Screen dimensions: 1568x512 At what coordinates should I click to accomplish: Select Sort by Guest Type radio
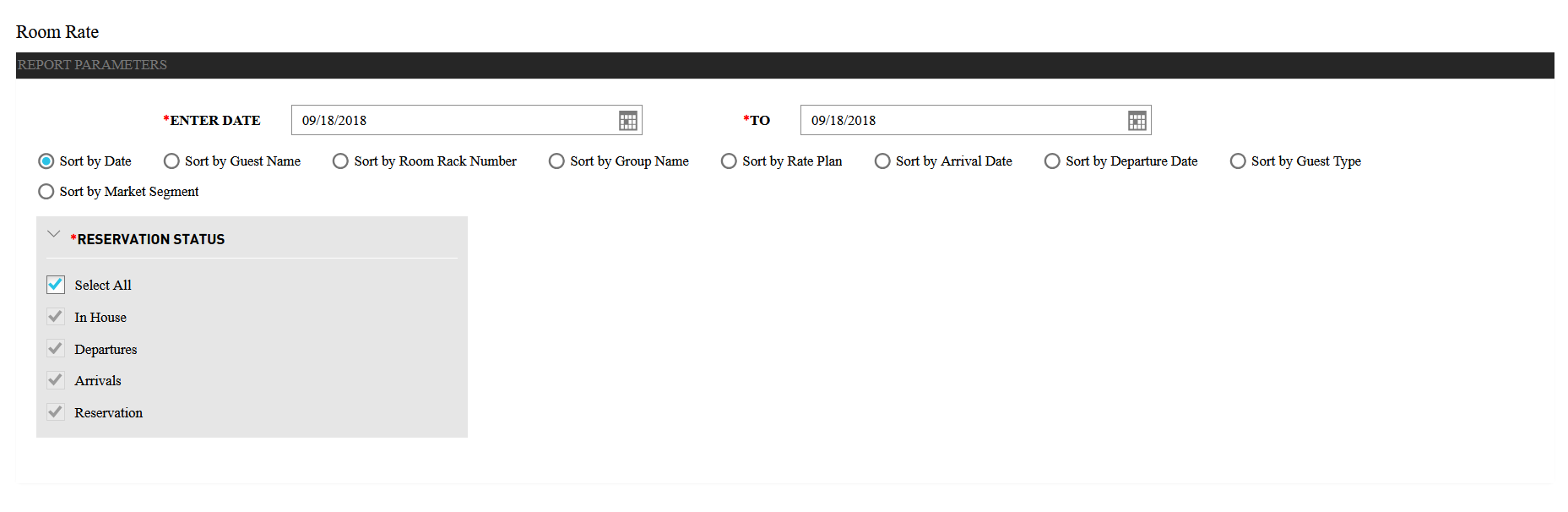[x=1238, y=161]
